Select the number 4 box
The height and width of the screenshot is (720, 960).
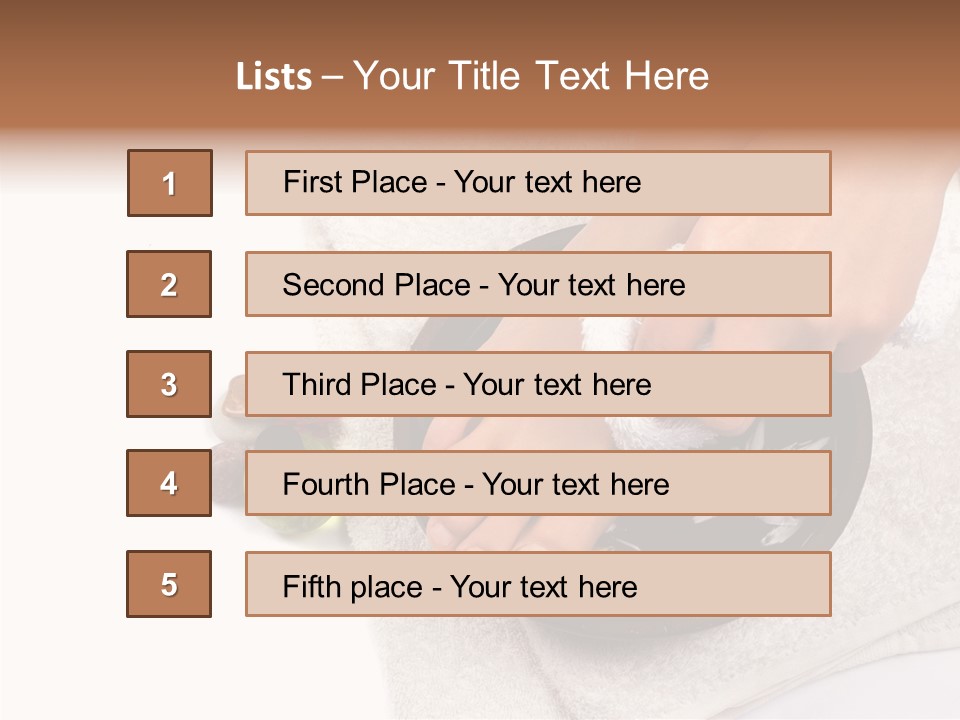click(169, 483)
